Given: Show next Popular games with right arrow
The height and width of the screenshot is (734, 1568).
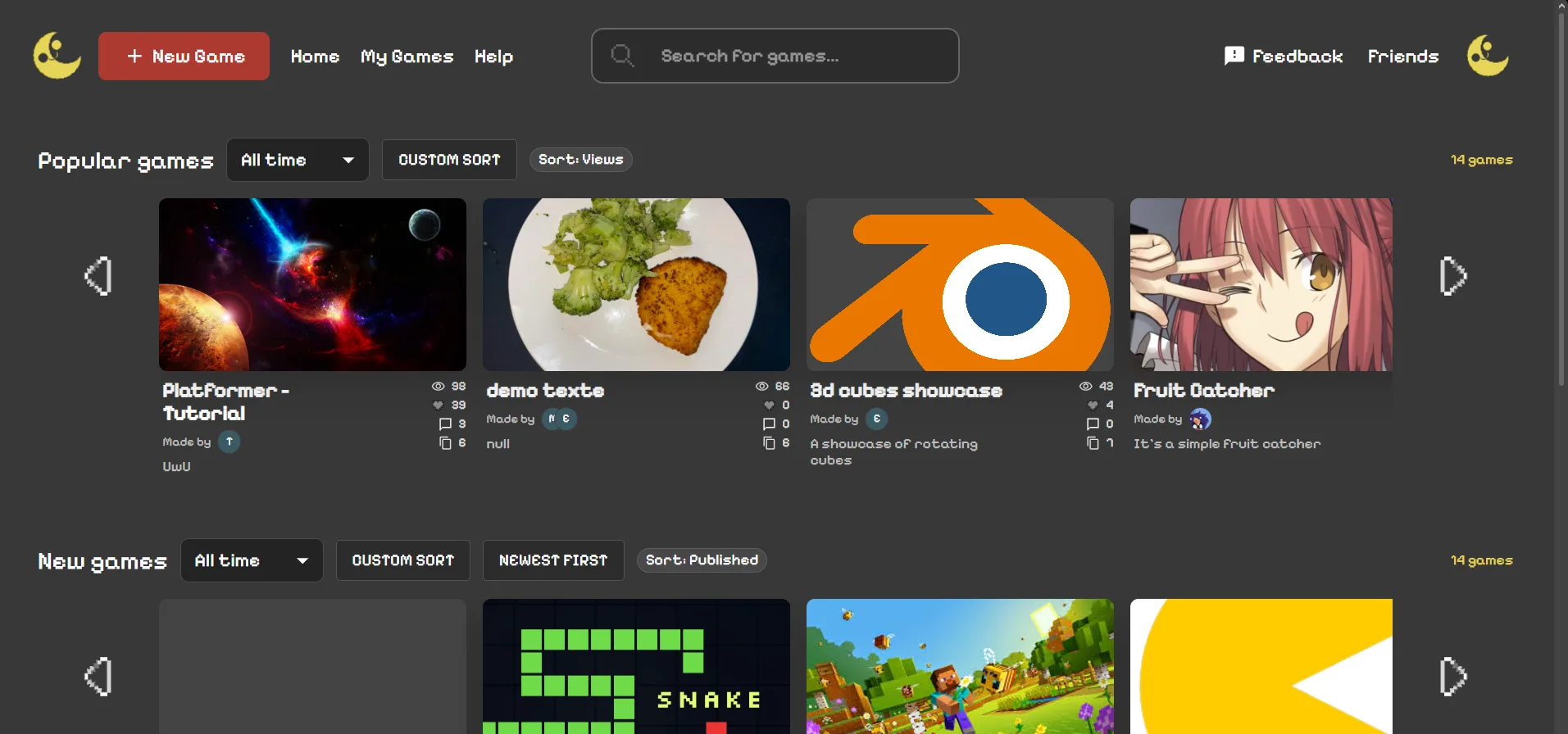Looking at the screenshot, I should [1453, 276].
